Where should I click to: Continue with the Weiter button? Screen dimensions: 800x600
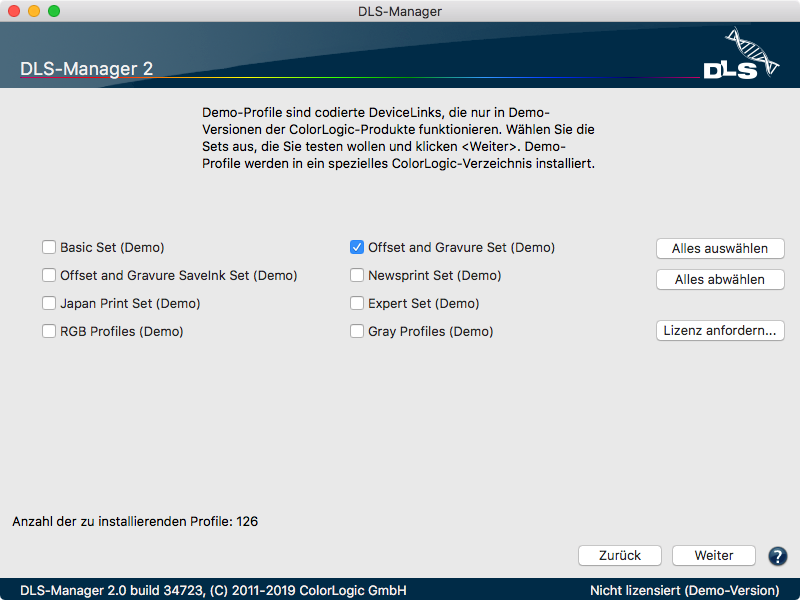pos(713,556)
